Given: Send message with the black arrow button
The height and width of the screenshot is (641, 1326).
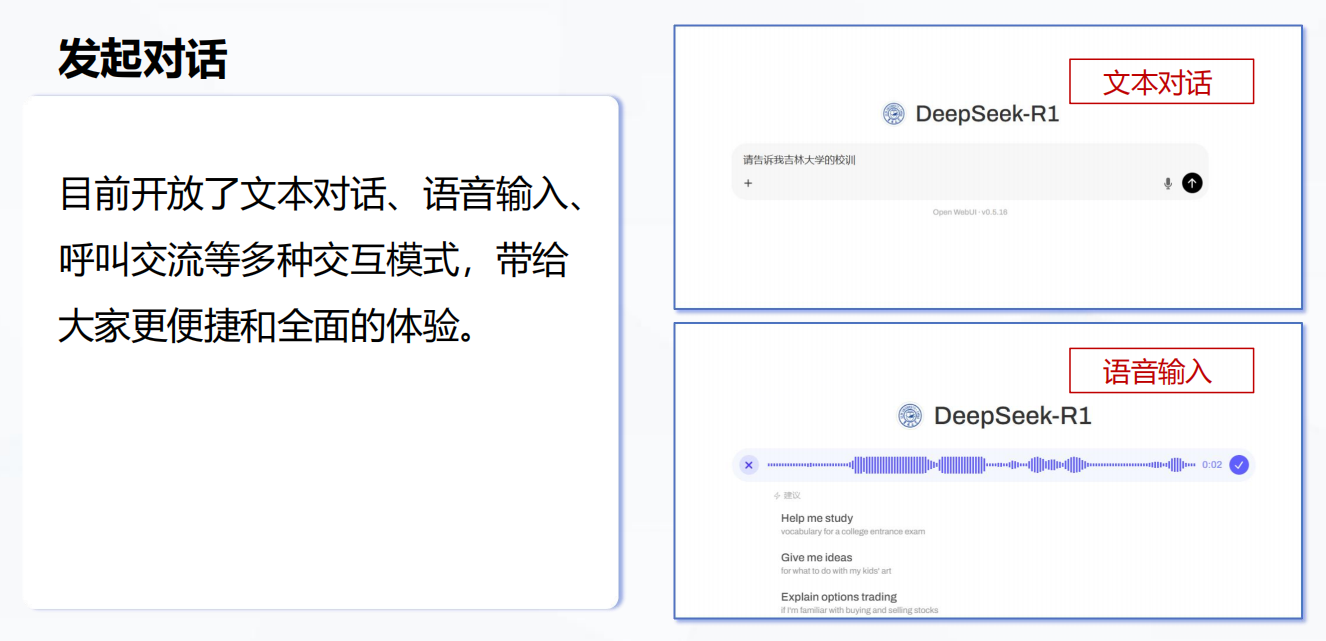Looking at the screenshot, I should pos(1192,183).
